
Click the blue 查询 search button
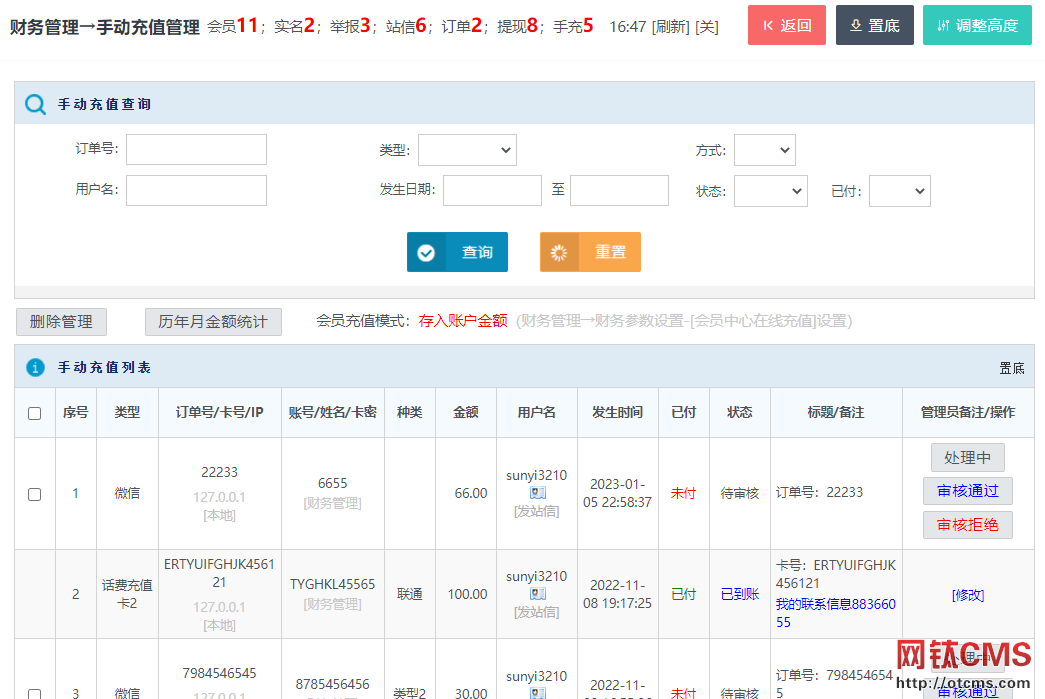tap(457, 252)
